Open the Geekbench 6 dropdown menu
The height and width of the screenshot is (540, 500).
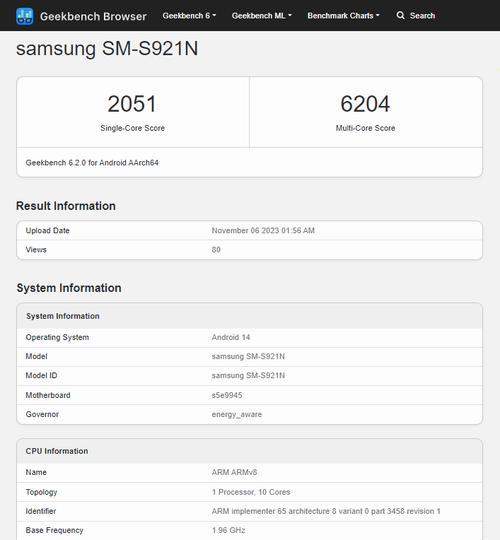tap(189, 16)
